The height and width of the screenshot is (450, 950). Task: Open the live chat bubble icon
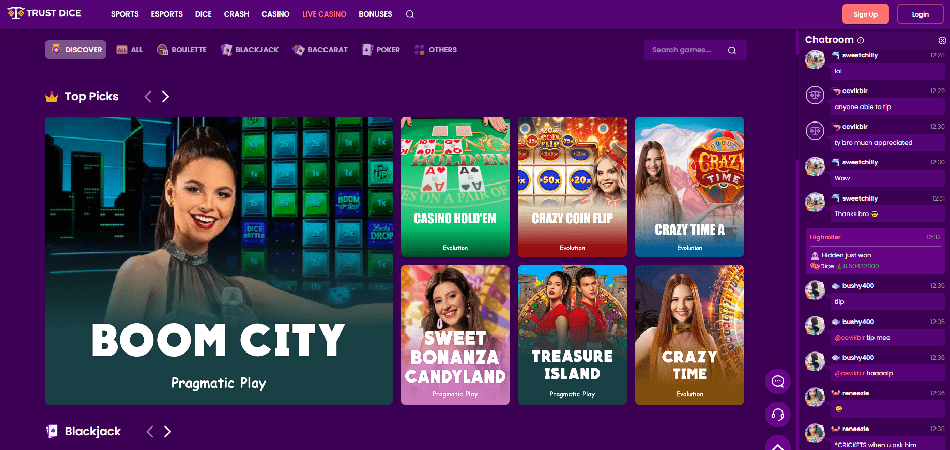coord(778,382)
